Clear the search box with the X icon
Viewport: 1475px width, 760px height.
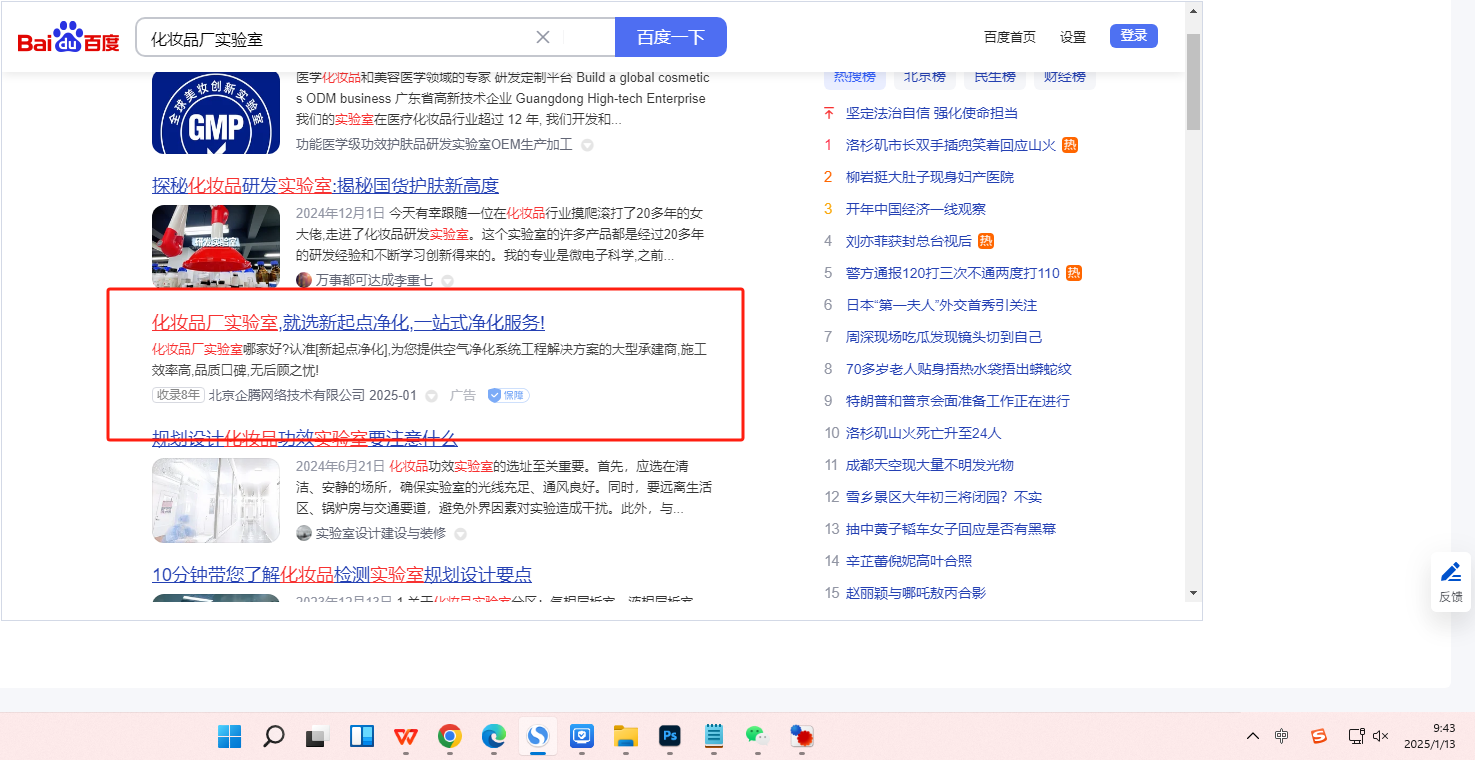pos(543,37)
